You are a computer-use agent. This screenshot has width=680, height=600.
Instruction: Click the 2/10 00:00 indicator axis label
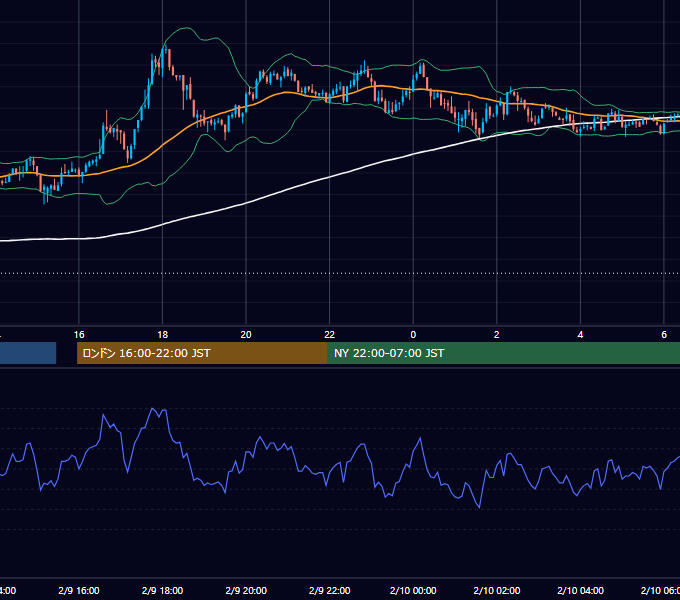pos(413,590)
